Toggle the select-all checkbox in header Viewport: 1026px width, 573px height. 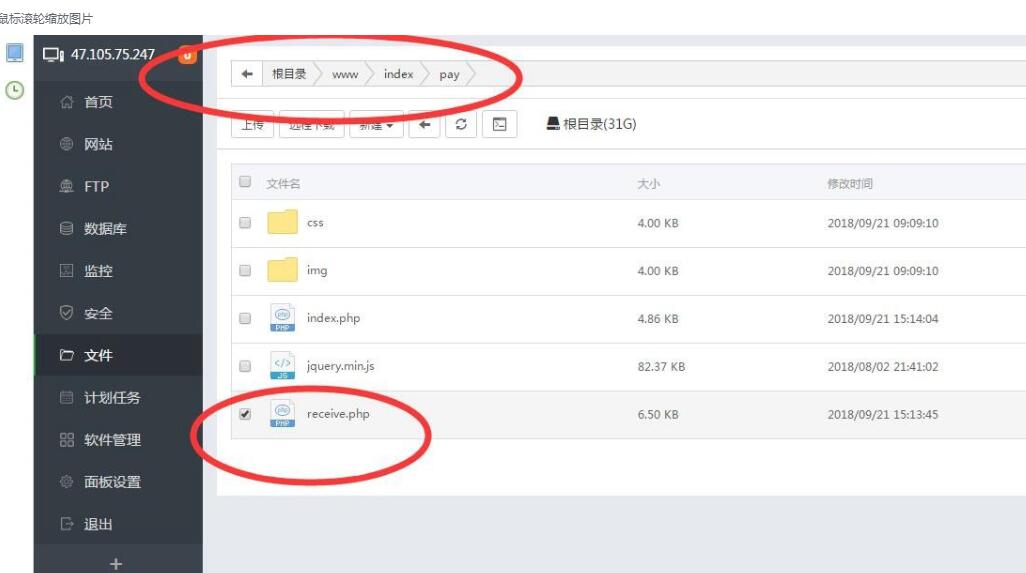(x=245, y=183)
